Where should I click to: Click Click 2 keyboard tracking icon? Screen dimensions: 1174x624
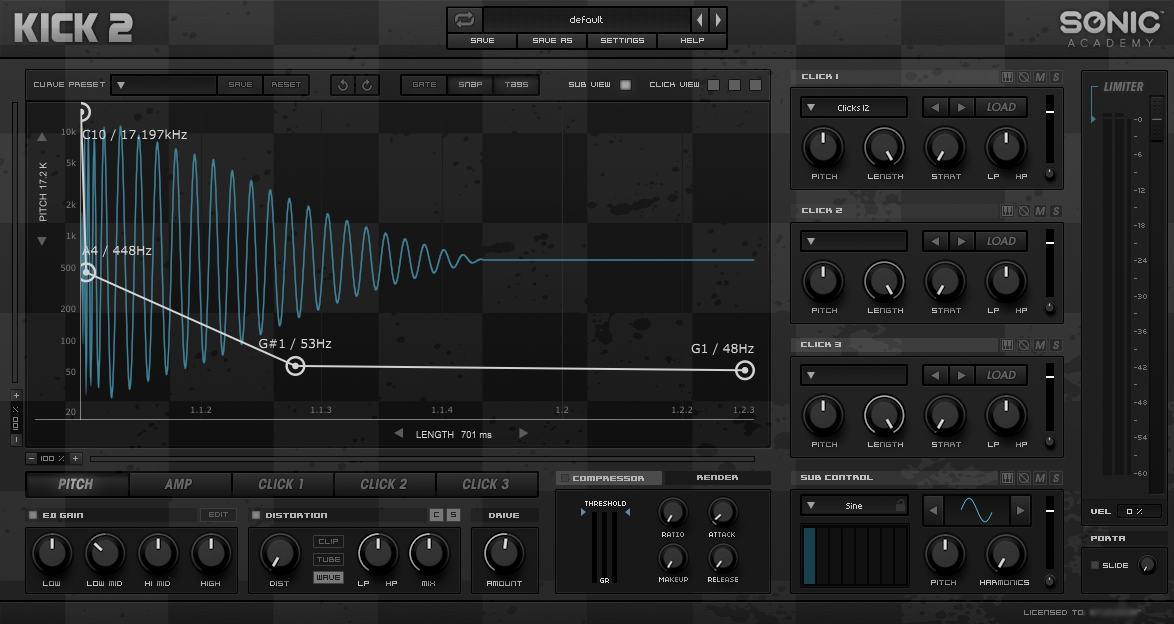click(x=1008, y=211)
